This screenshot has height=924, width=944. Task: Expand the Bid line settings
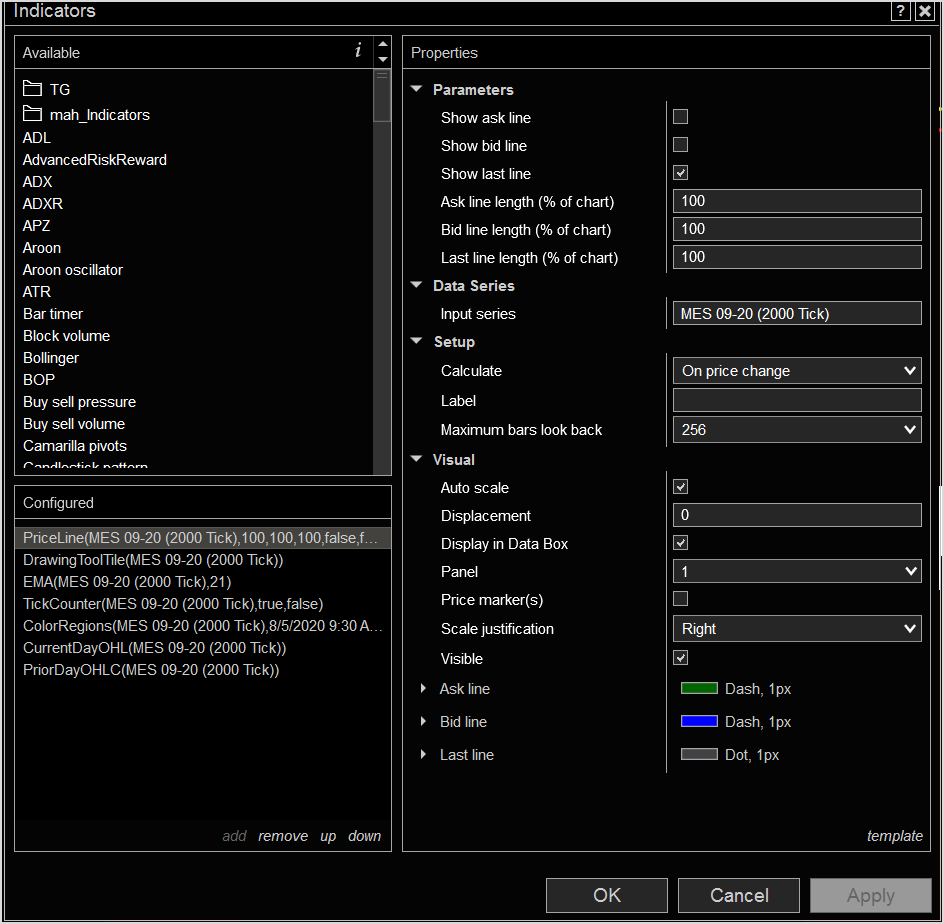coord(423,721)
